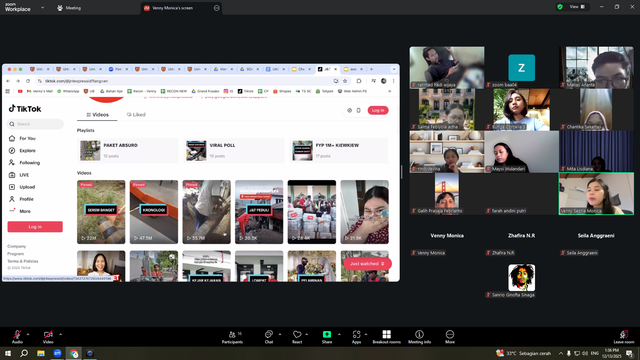Open the View layout menu
Screen dimensions: 640x360
(578, 7)
